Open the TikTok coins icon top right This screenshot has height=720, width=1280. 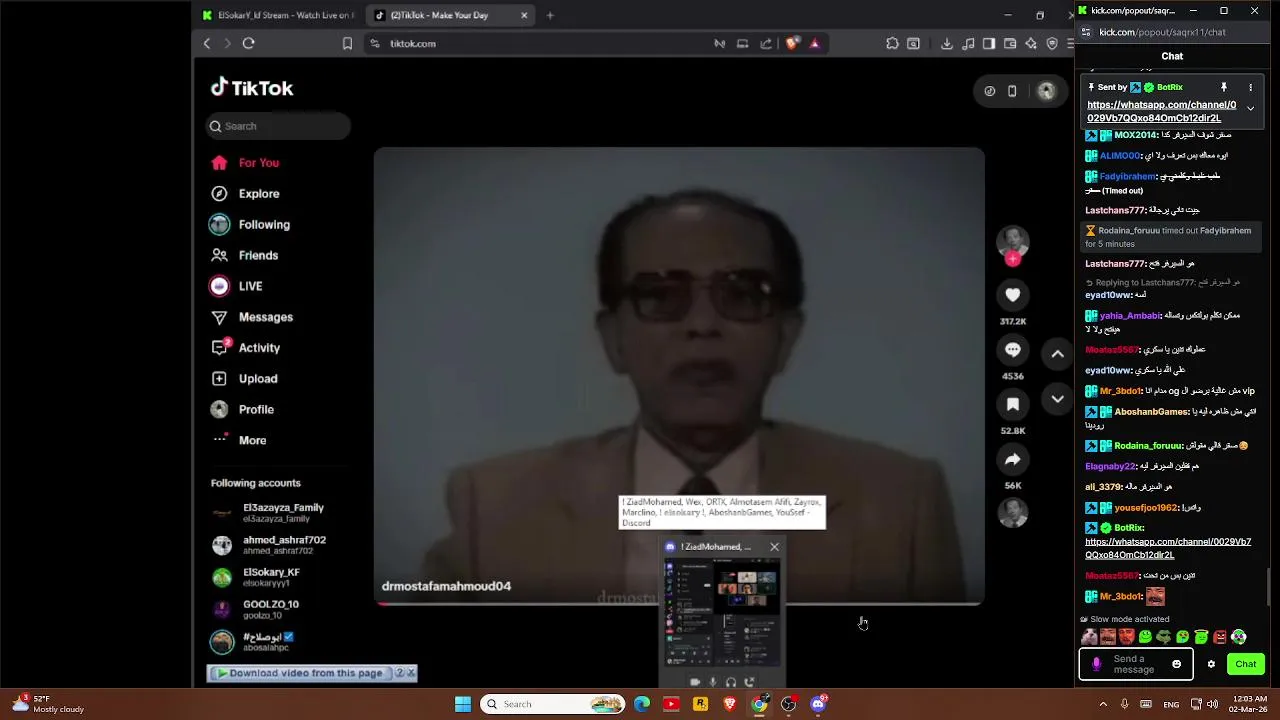coord(989,91)
